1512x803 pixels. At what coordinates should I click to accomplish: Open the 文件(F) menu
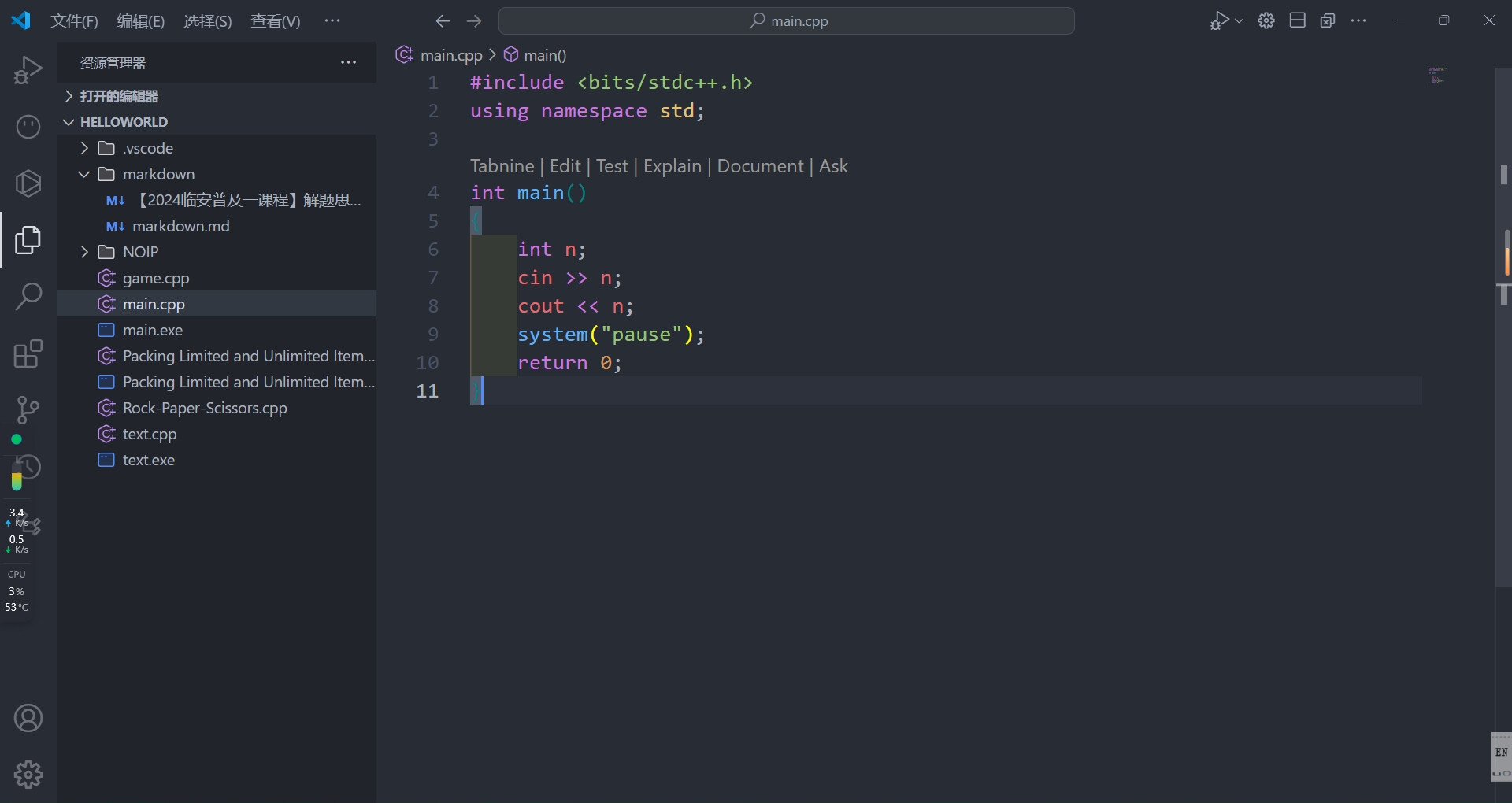(x=74, y=21)
